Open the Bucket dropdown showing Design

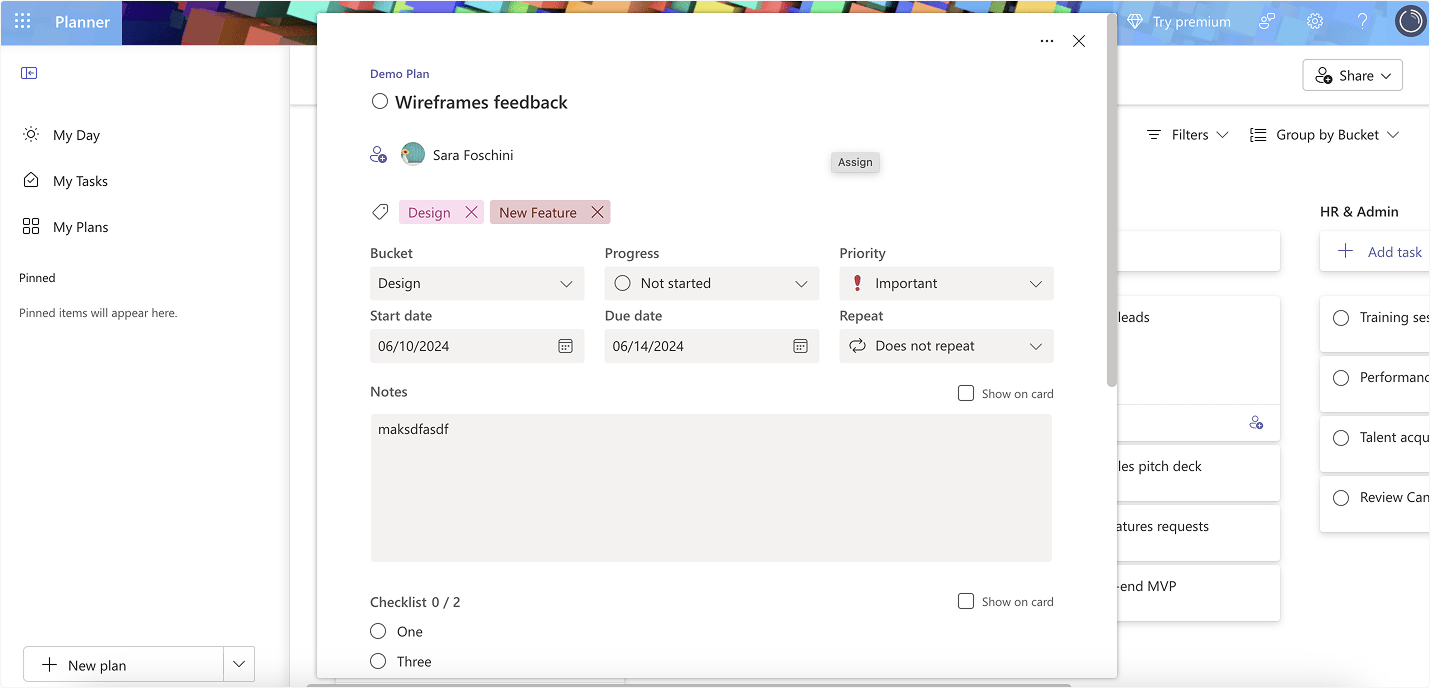477,283
